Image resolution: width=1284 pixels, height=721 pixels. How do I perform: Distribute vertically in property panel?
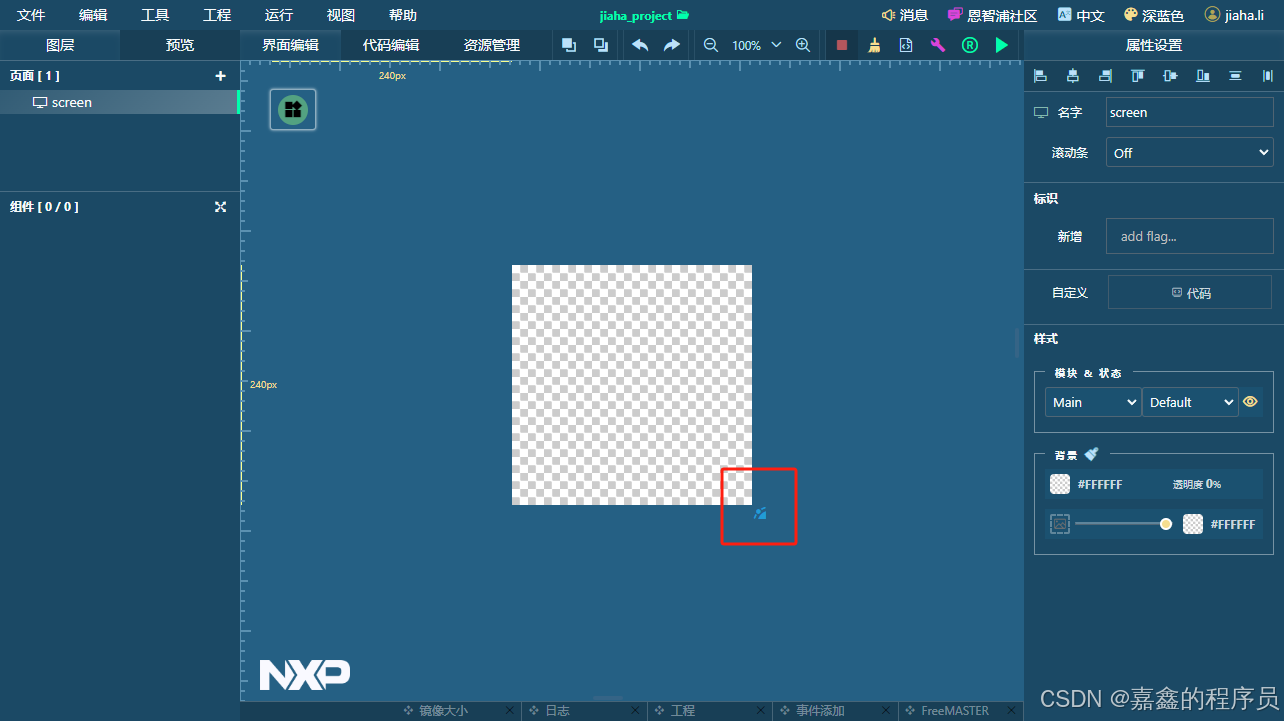click(1236, 75)
